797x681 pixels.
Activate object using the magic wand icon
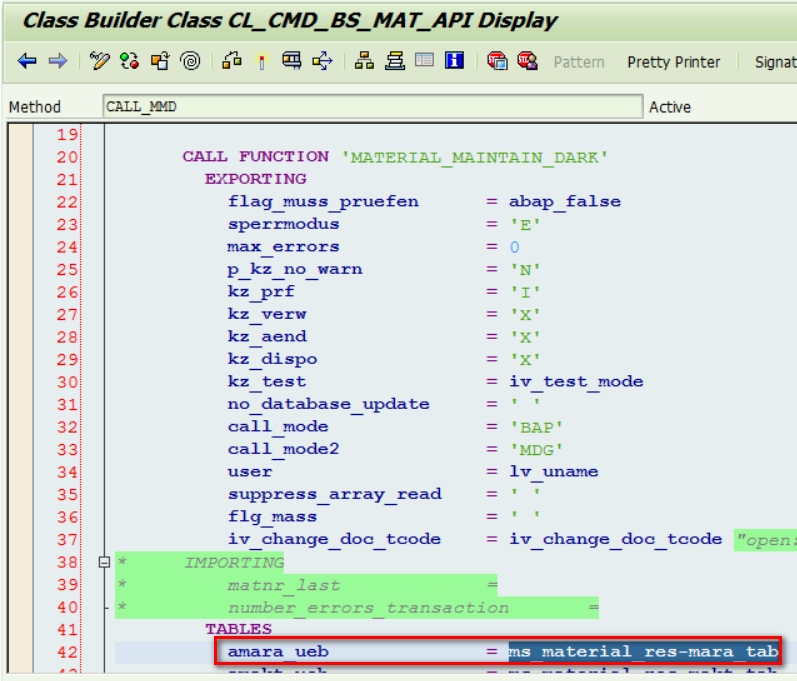[x=262, y=61]
